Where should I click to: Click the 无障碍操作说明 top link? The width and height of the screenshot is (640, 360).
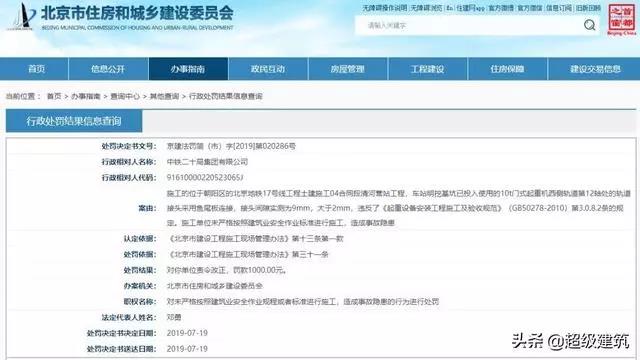click(385, 8)
